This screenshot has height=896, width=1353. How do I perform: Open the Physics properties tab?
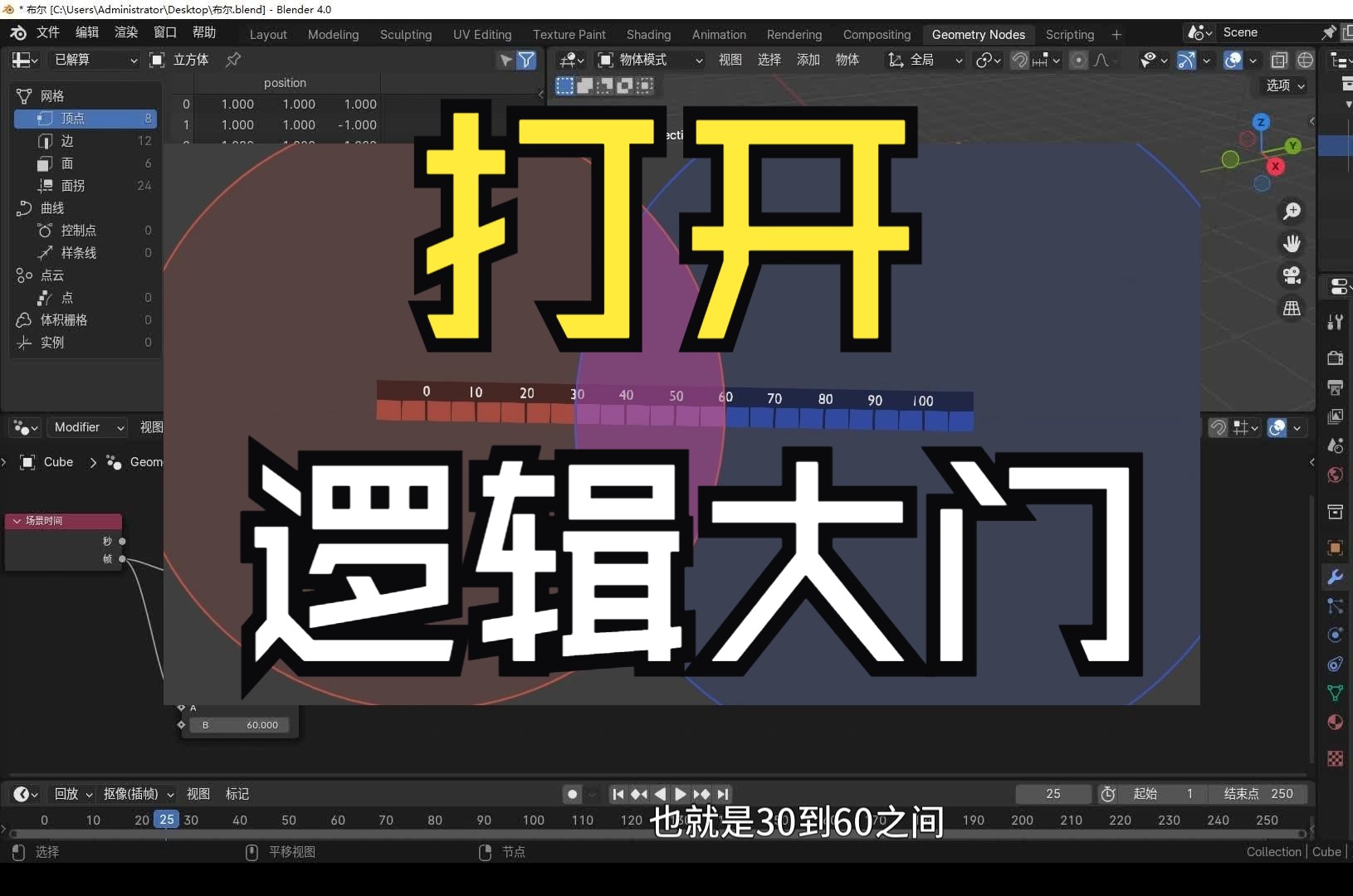pos(1335,635)
